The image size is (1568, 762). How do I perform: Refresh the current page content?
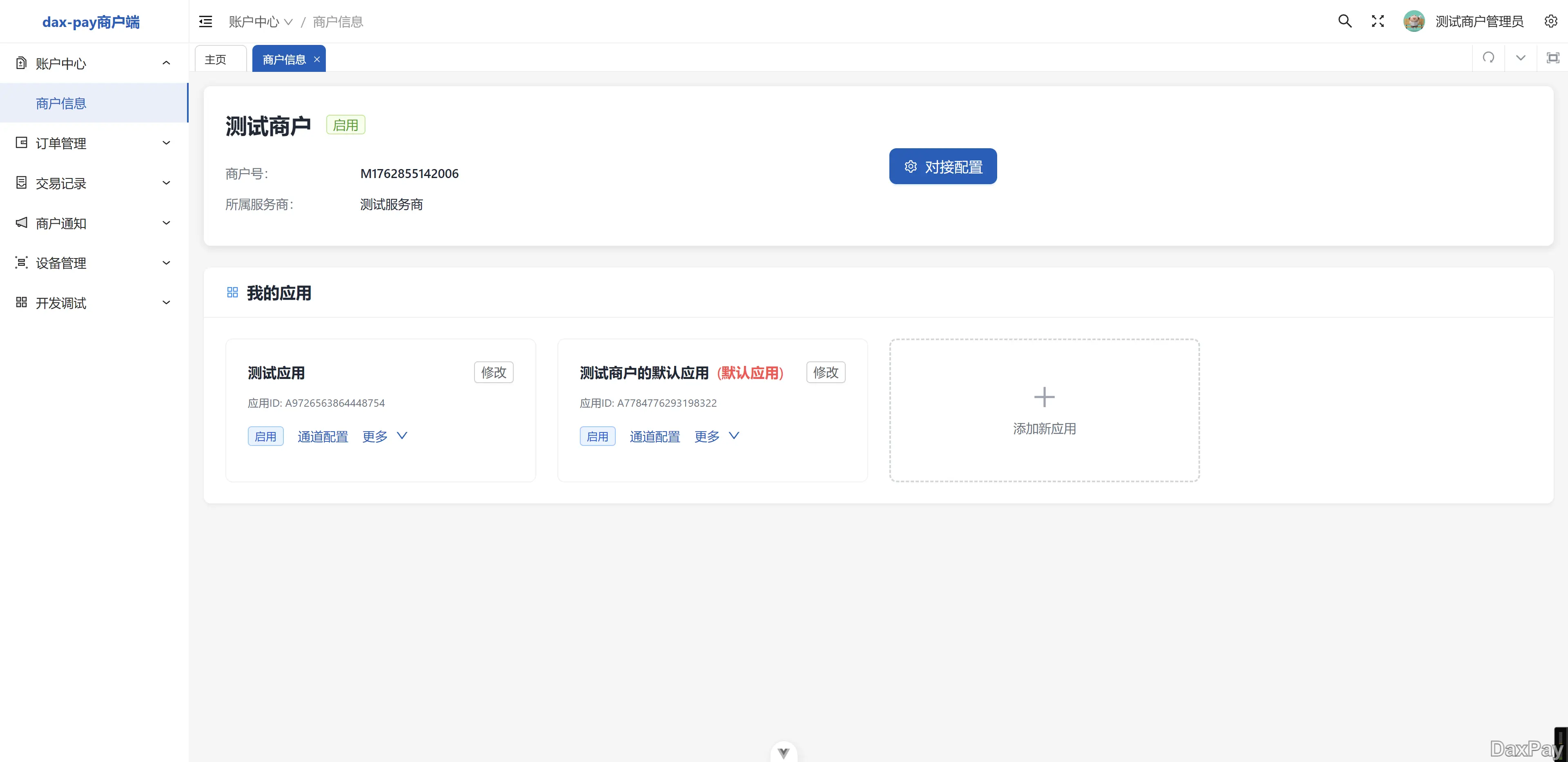(1488, 58)
